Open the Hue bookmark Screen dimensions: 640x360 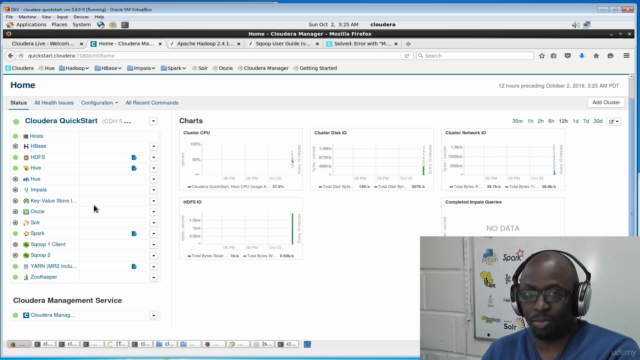pyautogui.click(x=47, y=68)
